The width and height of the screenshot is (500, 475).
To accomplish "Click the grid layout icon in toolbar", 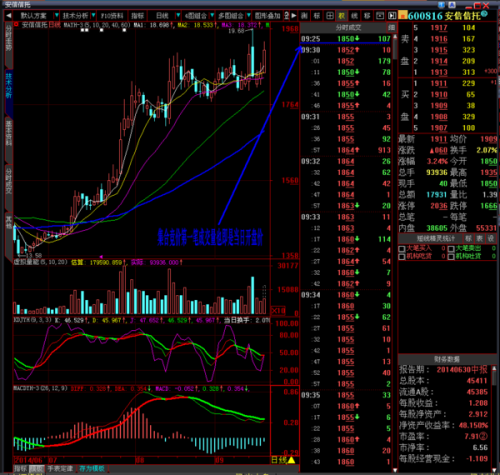I will tap(330, 15).
